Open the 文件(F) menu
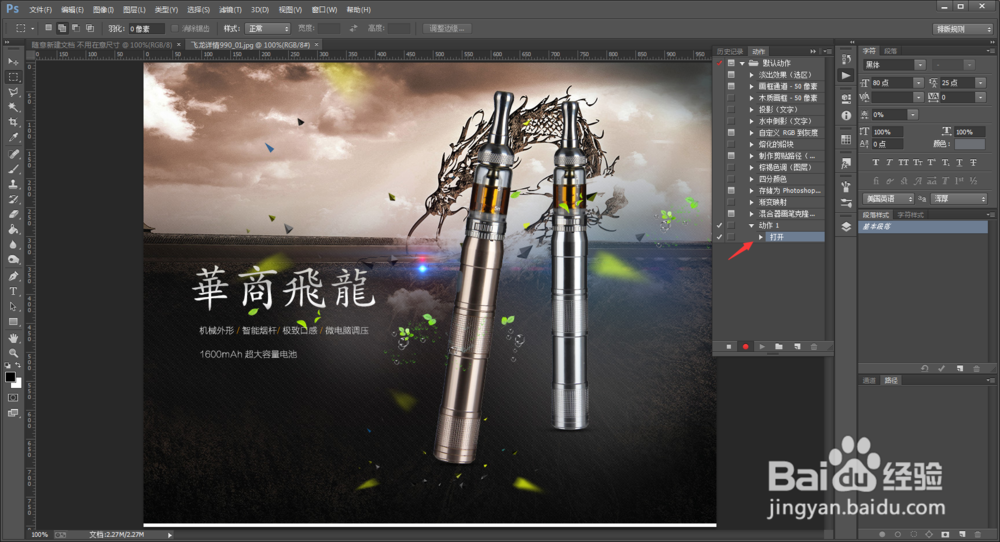Image resolution: width=1000 pixels, height=542 pixels. pos(40,10)
